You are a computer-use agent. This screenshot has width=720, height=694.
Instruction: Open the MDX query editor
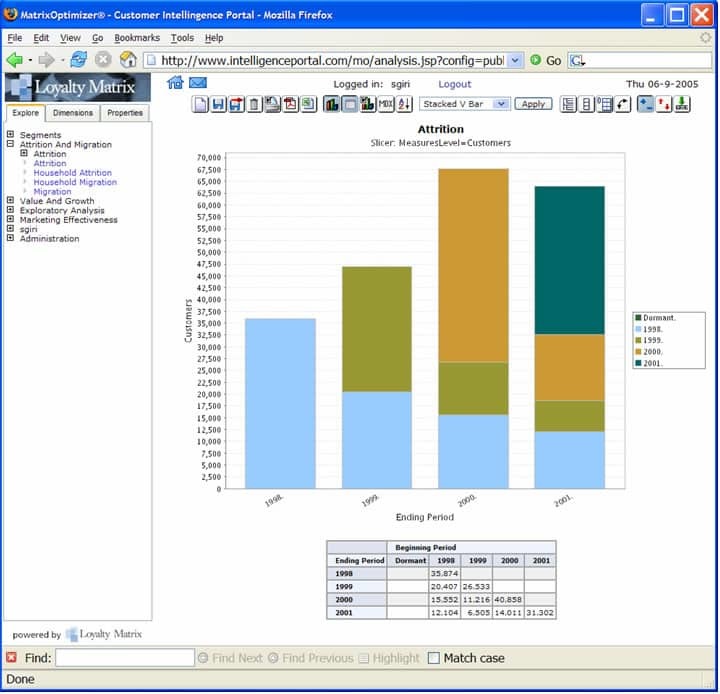[x=386, y=104]
